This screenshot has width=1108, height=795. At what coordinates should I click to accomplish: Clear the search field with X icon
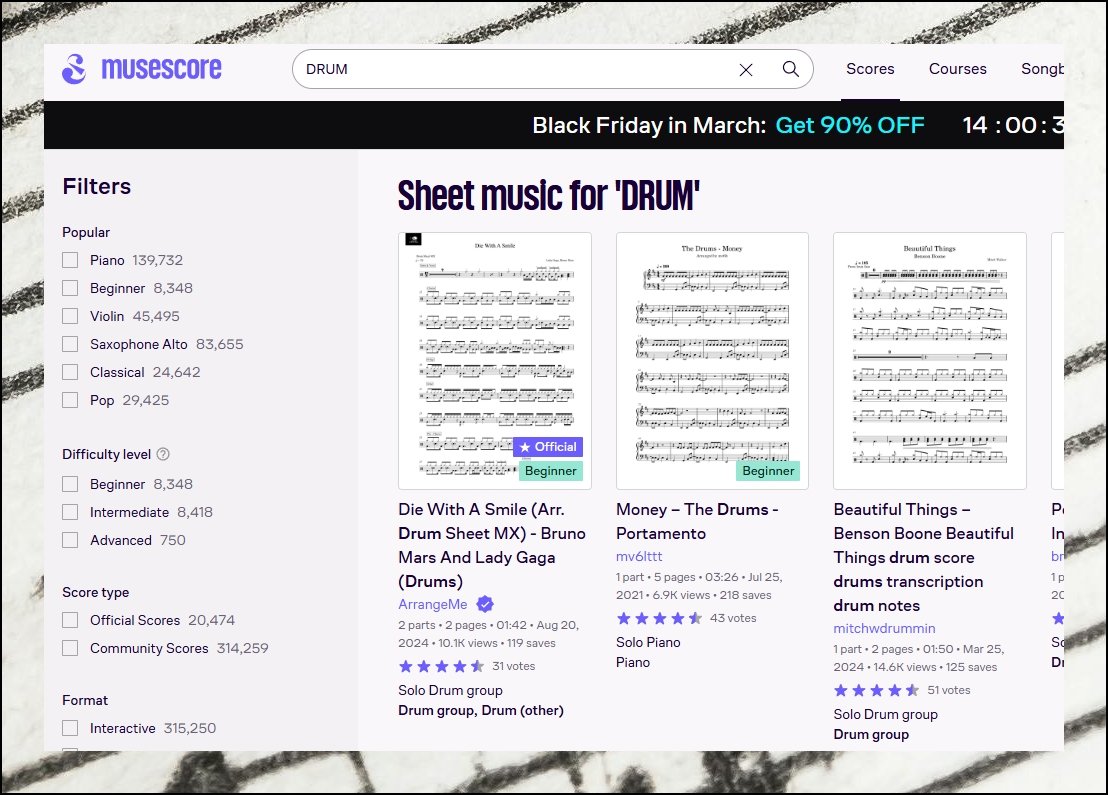tap(745, 69)
